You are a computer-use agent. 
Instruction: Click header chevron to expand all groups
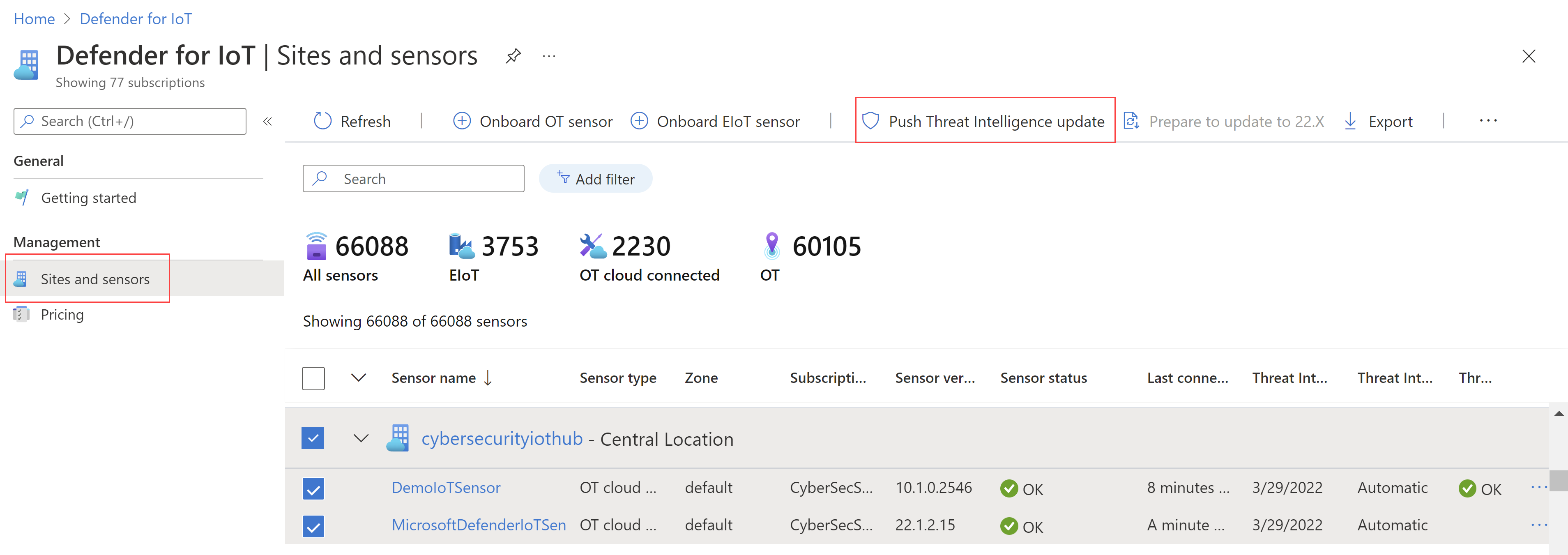pos(359,378)
